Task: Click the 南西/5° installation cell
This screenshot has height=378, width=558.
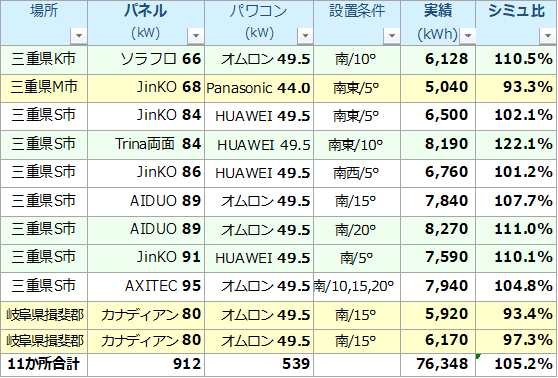Action: (357, 173)
